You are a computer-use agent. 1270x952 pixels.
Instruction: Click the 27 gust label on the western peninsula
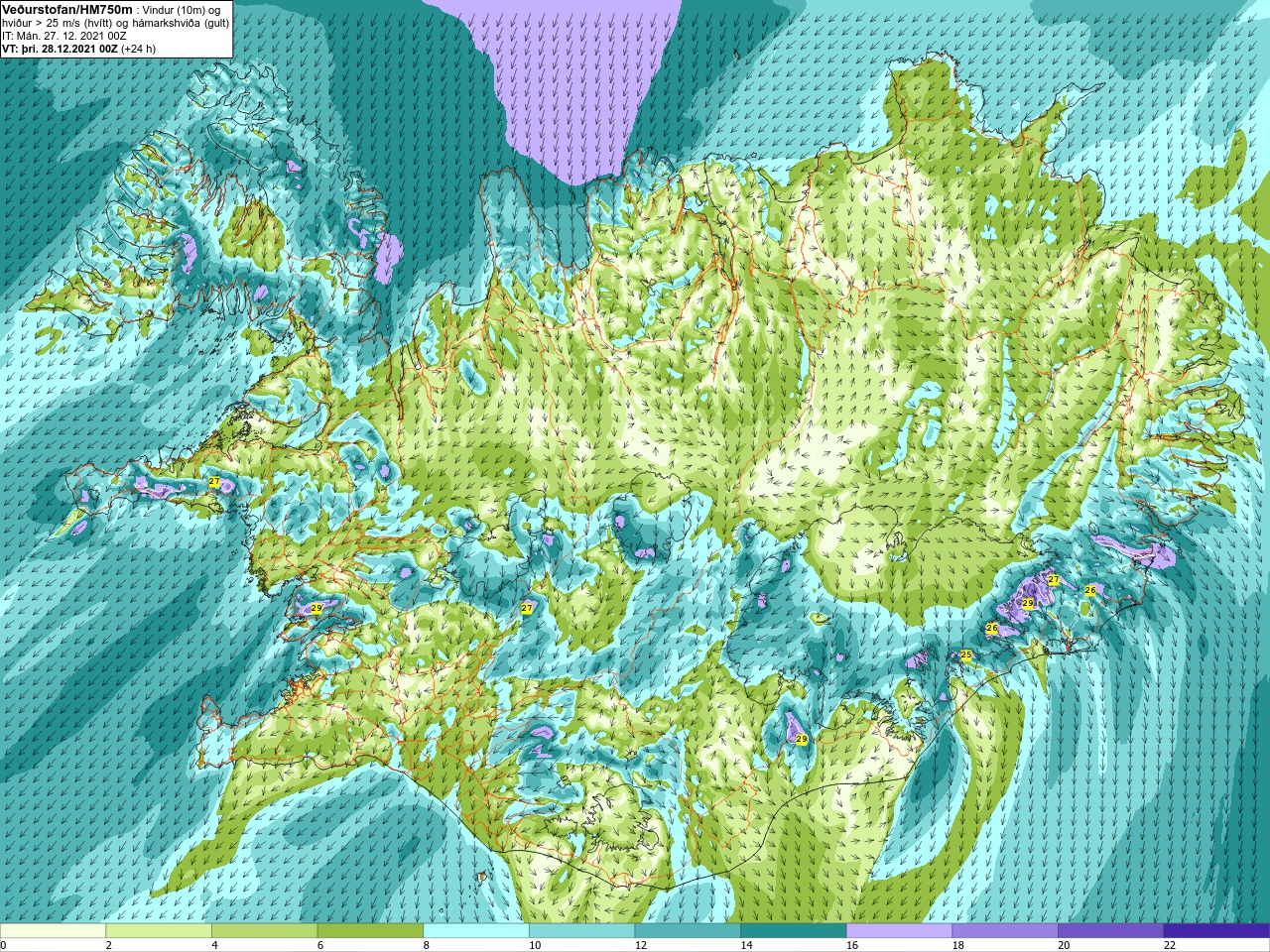point(214,481)
